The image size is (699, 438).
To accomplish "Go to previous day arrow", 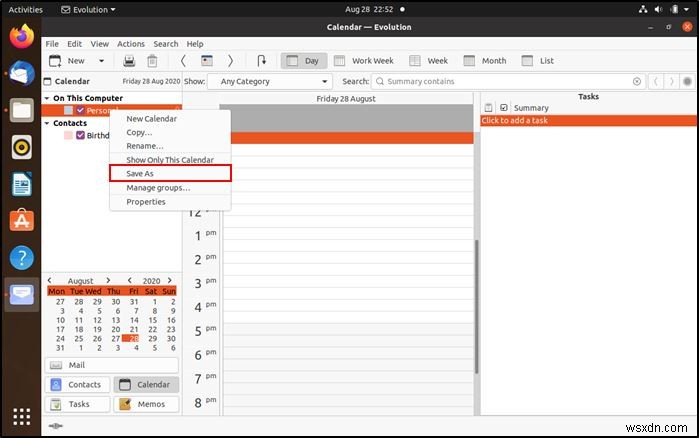I will tap(183, 61).
